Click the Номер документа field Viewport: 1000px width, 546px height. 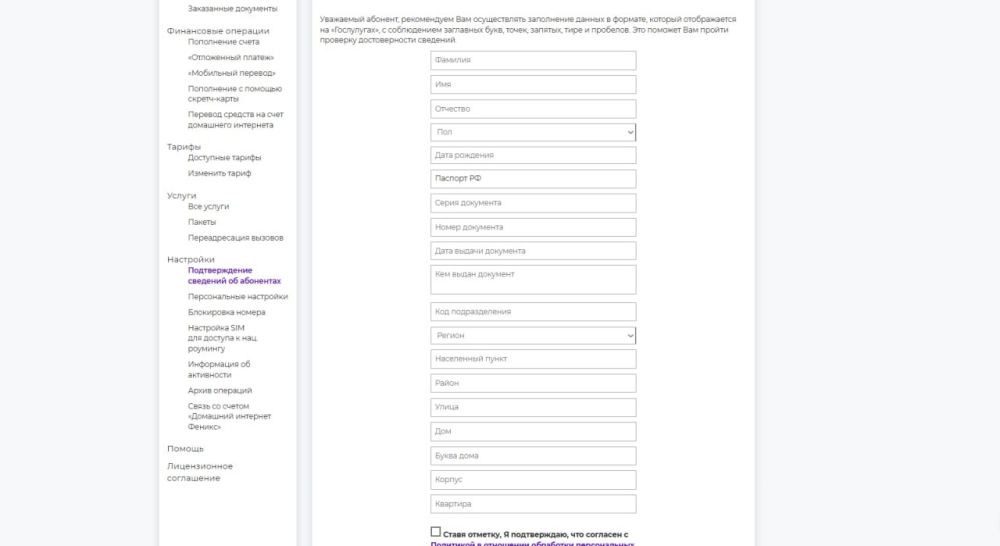point(533,227)
